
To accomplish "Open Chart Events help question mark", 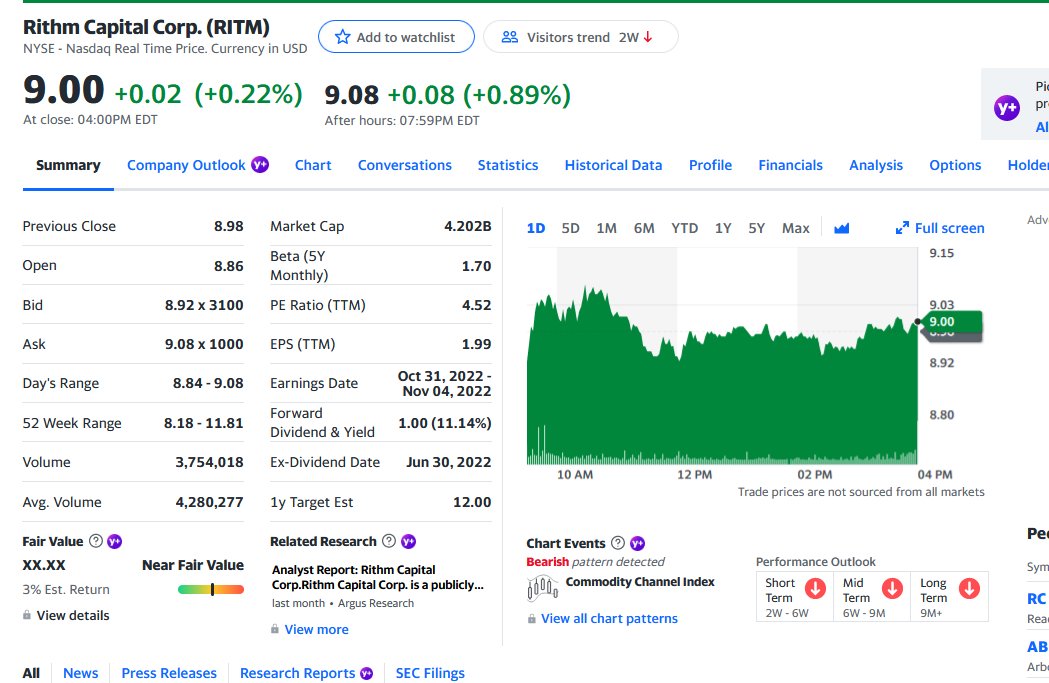I will click(x=618, y=543).
